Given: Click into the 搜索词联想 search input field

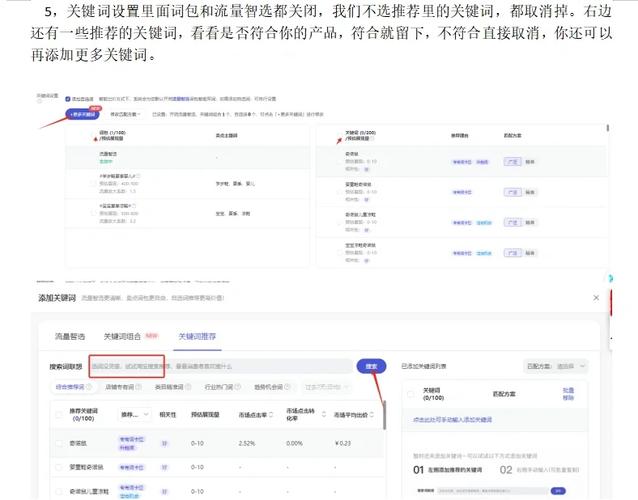Looking at the screenshot, I should click(221, 366).
